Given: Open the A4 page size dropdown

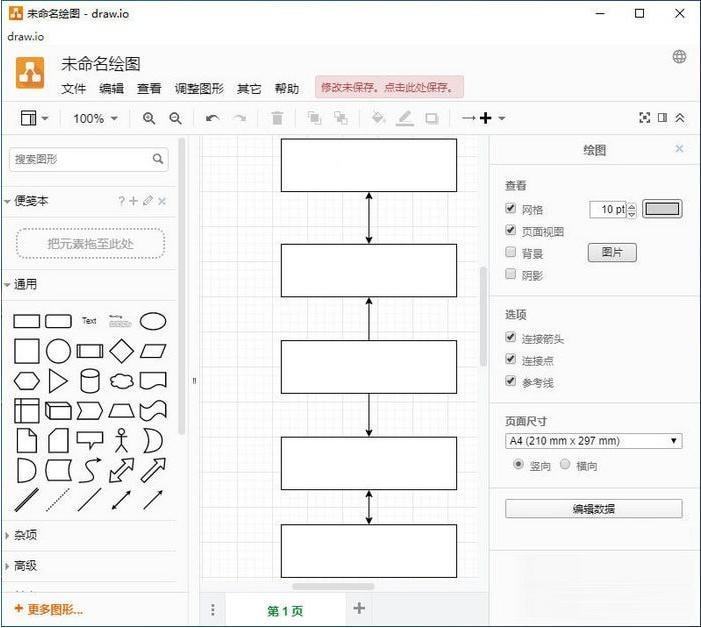Looking at the screenshot, I should 594,441.
